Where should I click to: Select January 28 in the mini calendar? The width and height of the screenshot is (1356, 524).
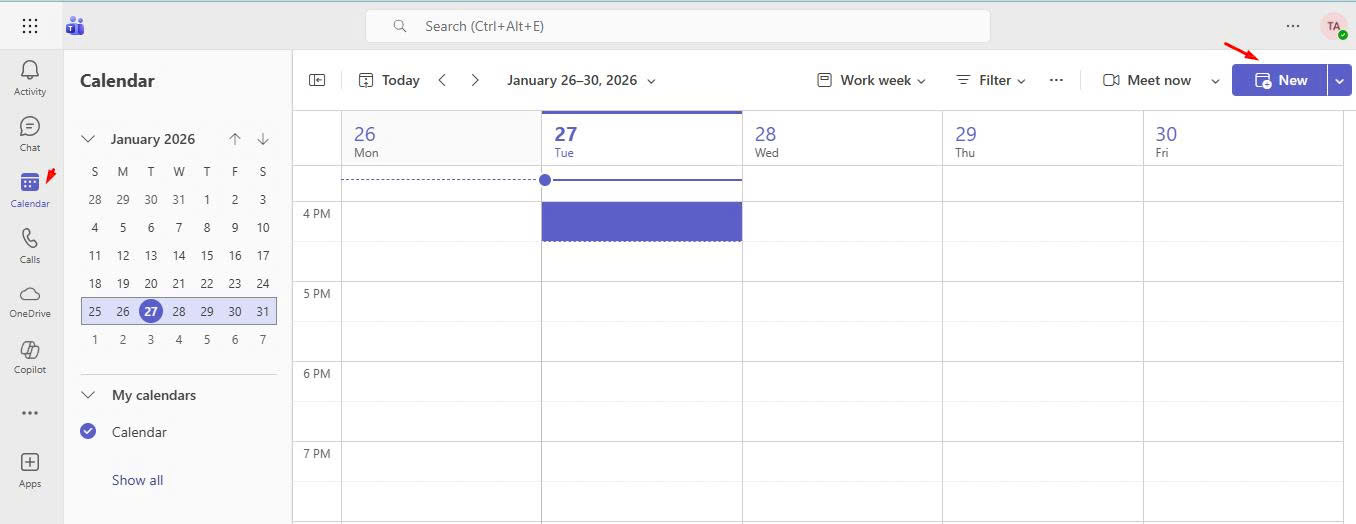click(179, 311)
